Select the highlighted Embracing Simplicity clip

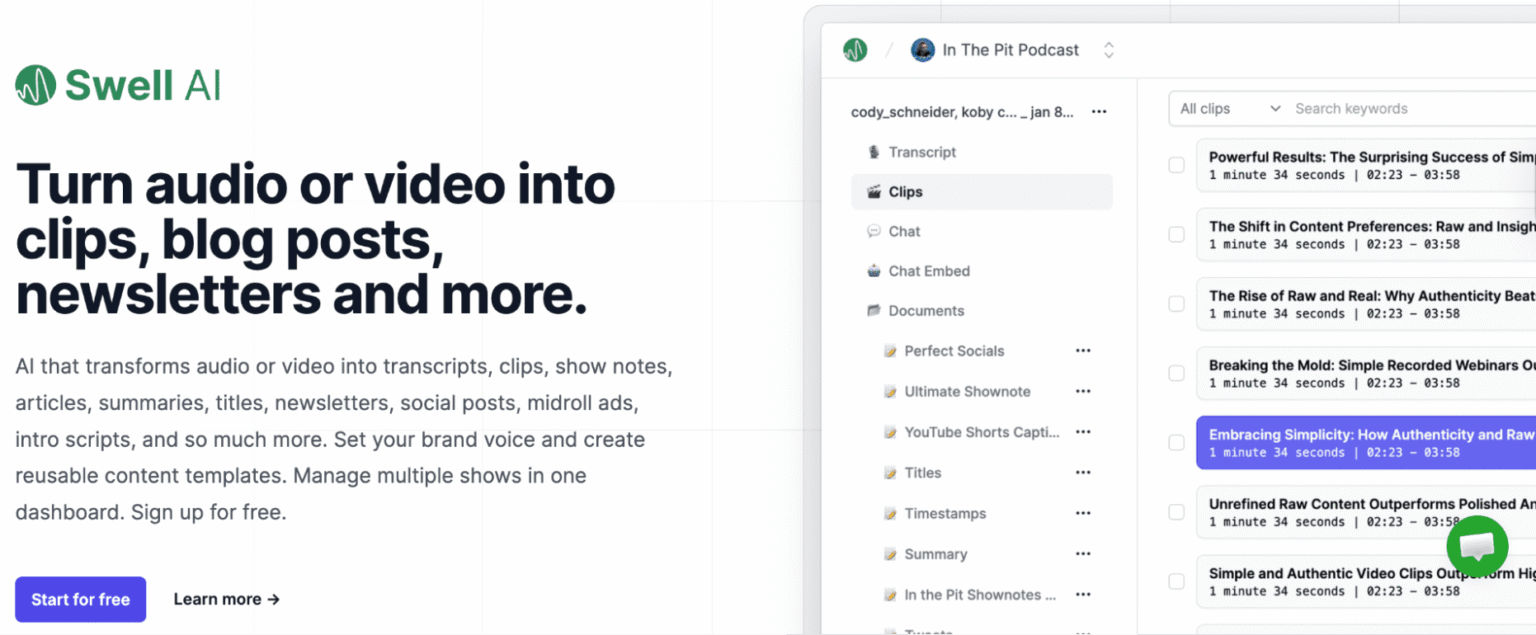pyautogui.click(x=1366, y=443)
